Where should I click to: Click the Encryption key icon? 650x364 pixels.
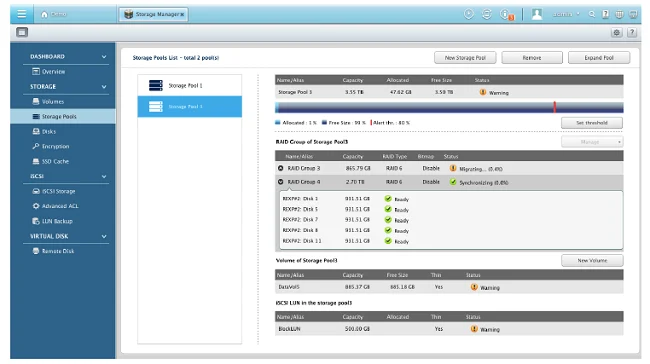pos(36,146)
